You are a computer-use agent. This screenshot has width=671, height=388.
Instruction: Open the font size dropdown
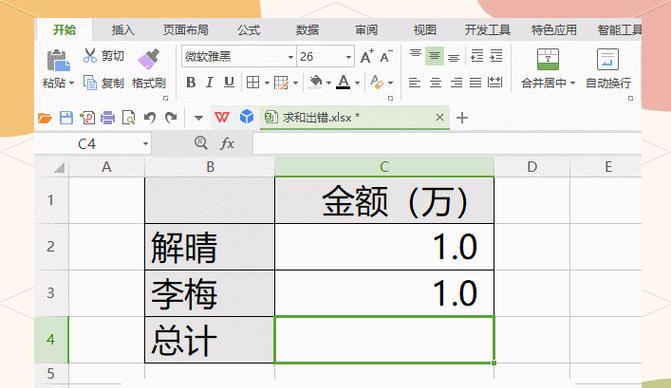coord(349,57)
